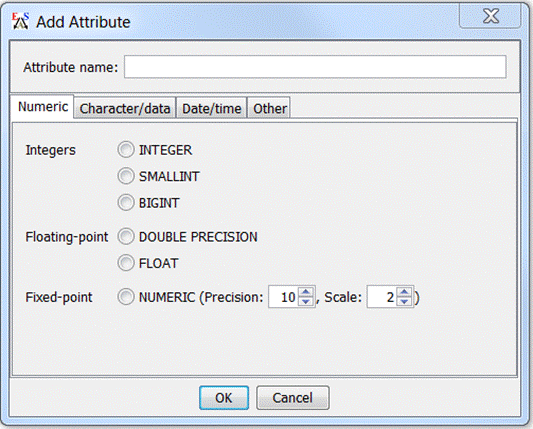Increase Scale with the up arrow
The image size is (533, 429).
click(405, 292)
